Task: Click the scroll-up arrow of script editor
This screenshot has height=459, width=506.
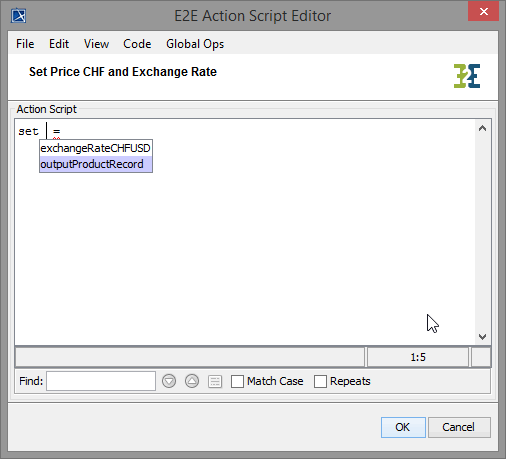Action: click(482, 128)
